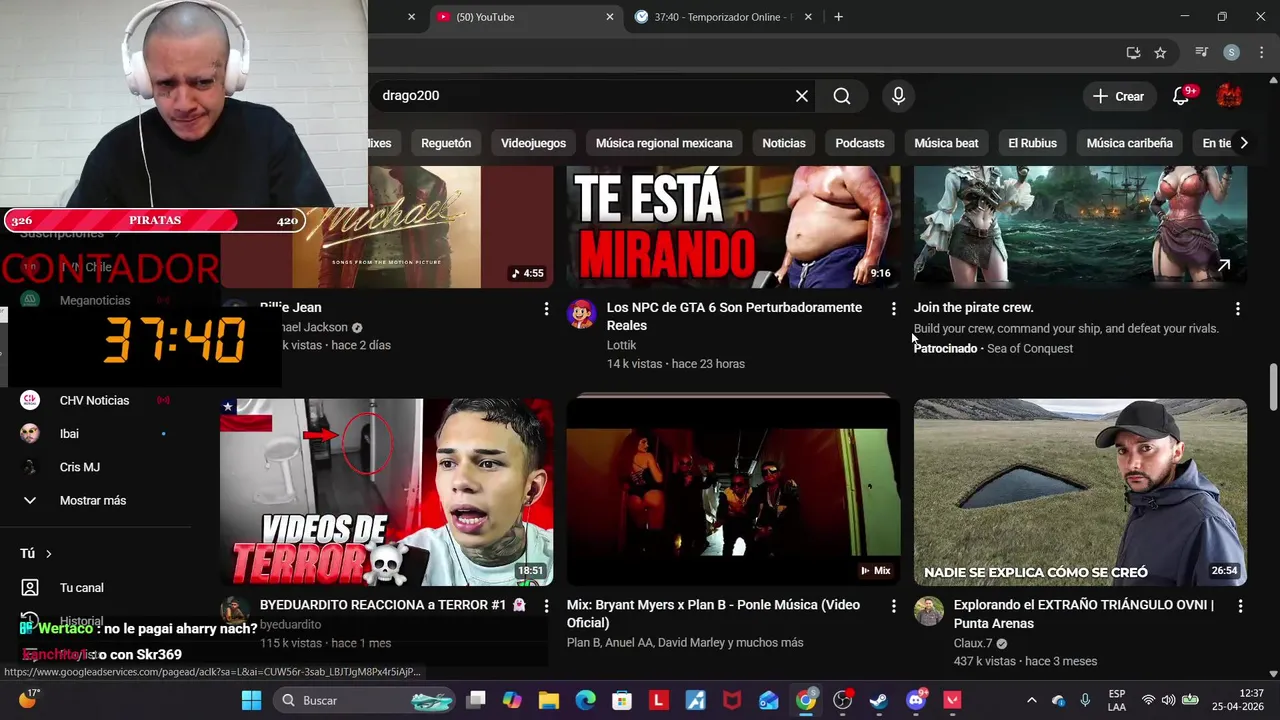This screenshot has height=720, width=1280.
Task: Open Chrome profile S avatar
Action: [x=1231, y=53]
